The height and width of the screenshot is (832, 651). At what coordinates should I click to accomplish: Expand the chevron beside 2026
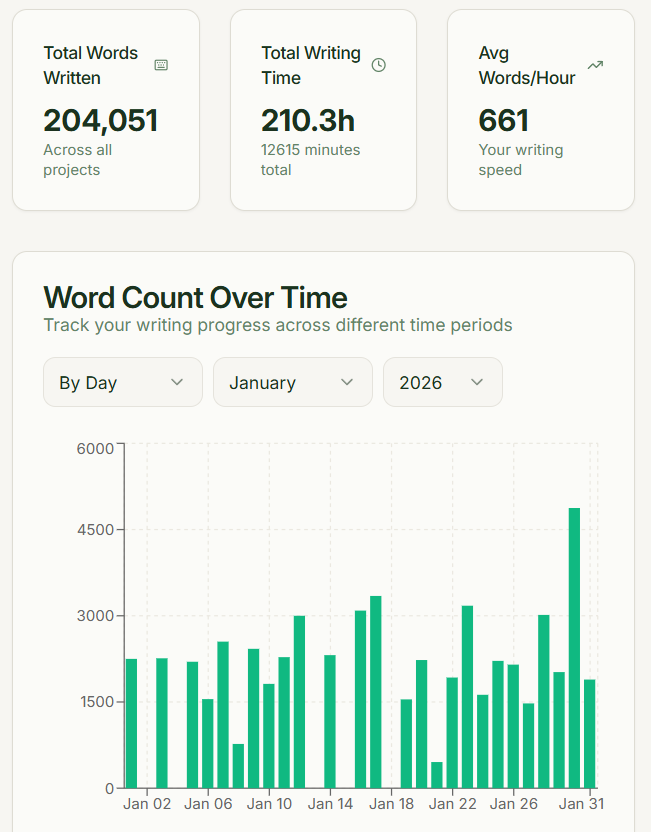(x=477, y=382)
